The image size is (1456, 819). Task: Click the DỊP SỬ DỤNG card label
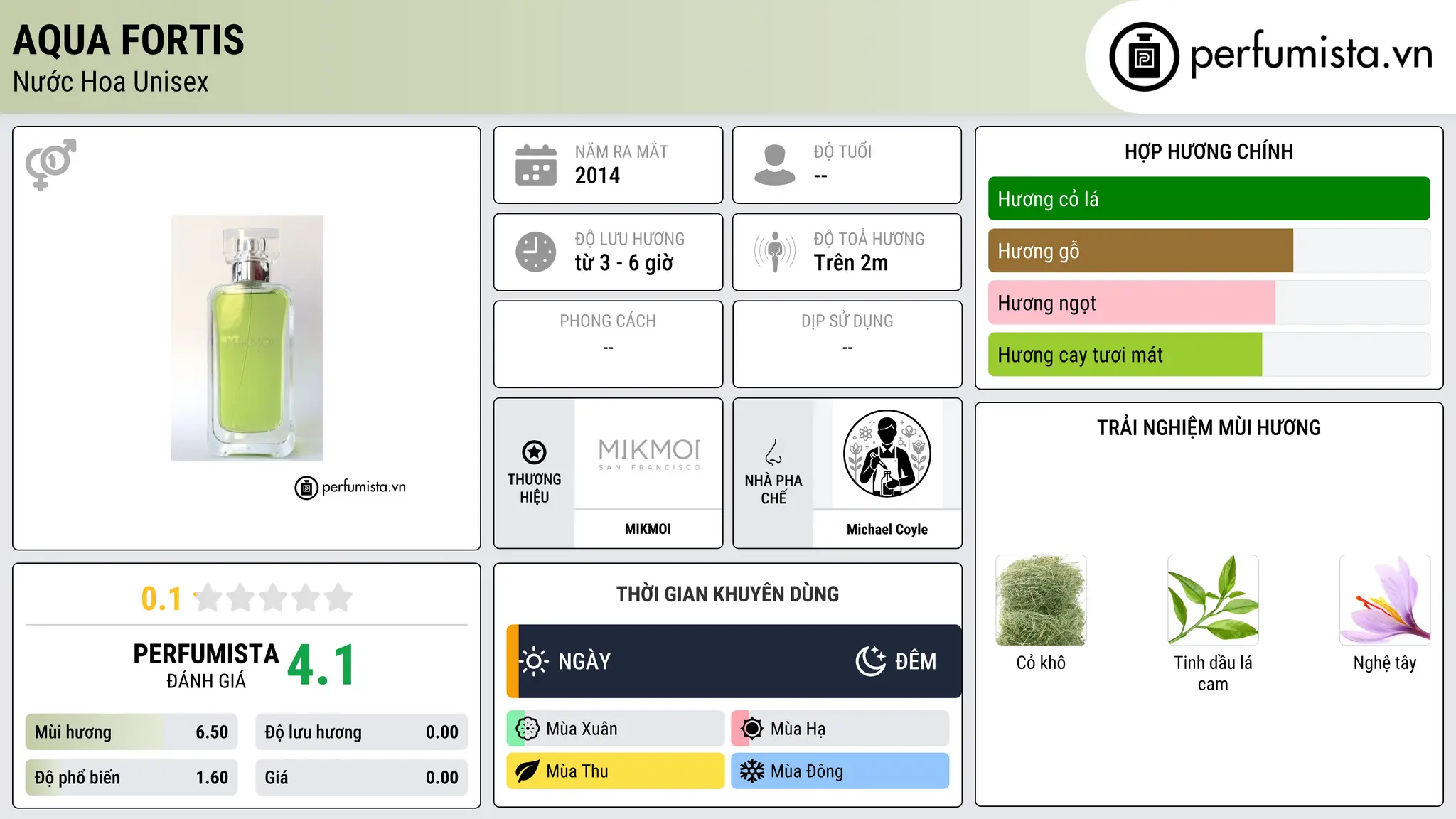coord(847,321)
